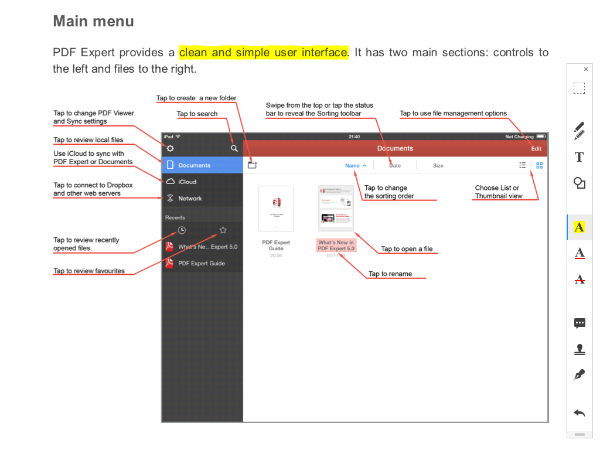Open the PDF Expert Guide thumbnail

pyautogui.click(x=276, y=209)
